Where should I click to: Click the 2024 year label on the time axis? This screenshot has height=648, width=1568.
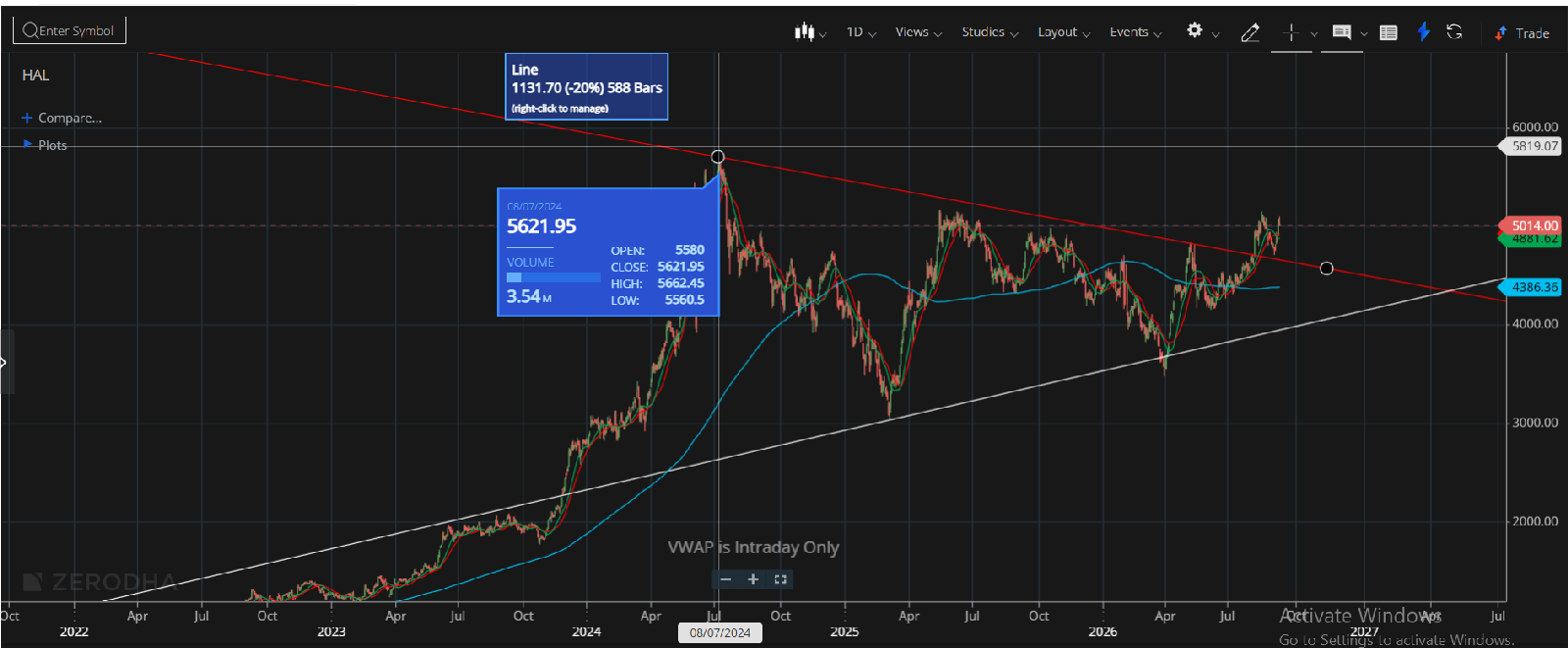click(586, 632)
